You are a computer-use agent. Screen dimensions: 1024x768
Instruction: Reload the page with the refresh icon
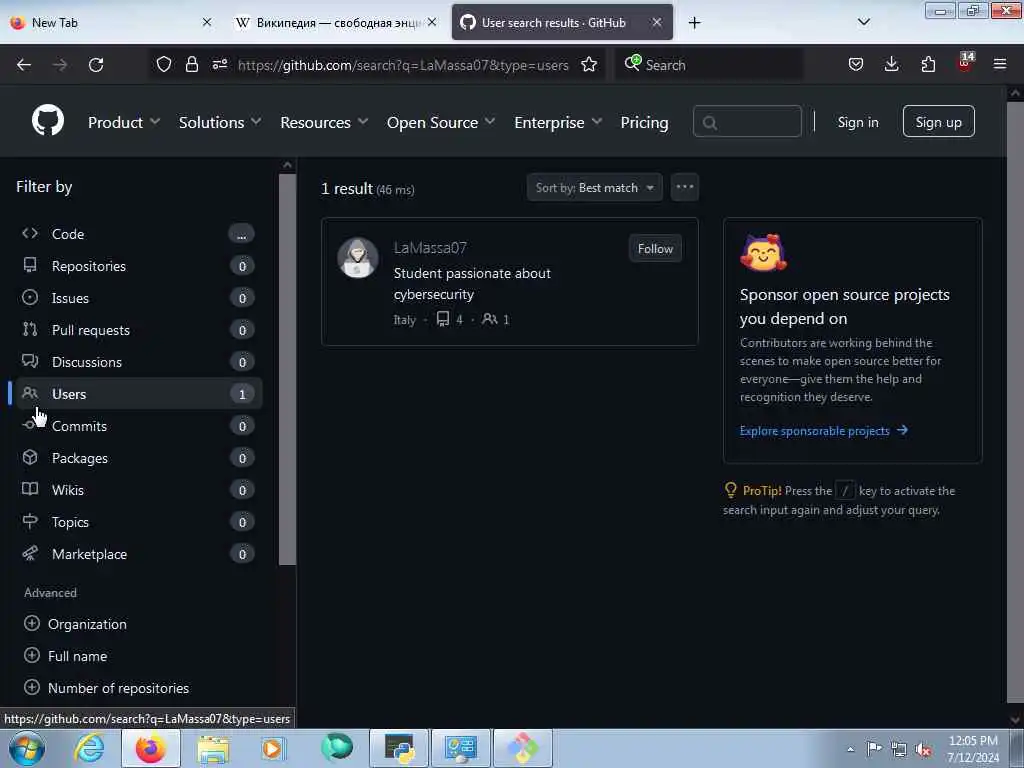[96, 65]
